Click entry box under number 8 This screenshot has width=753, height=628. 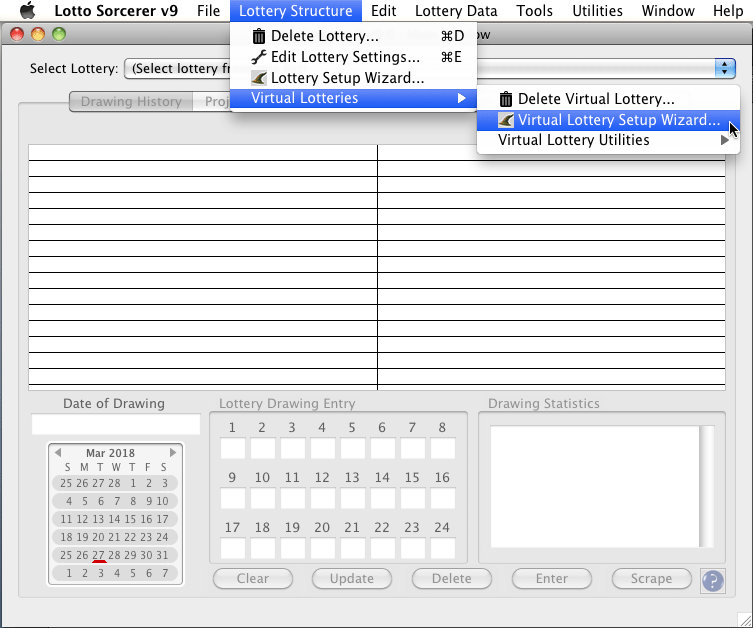coord(442,448)
